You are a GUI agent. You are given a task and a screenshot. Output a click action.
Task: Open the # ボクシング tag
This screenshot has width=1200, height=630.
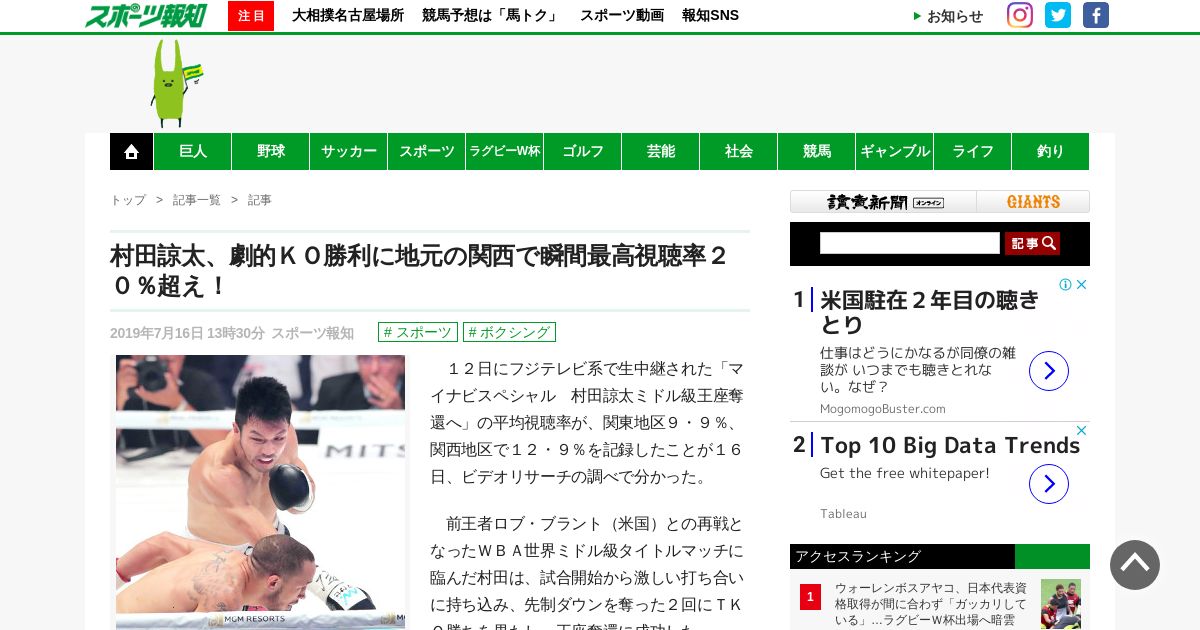[x=509, y=332]
